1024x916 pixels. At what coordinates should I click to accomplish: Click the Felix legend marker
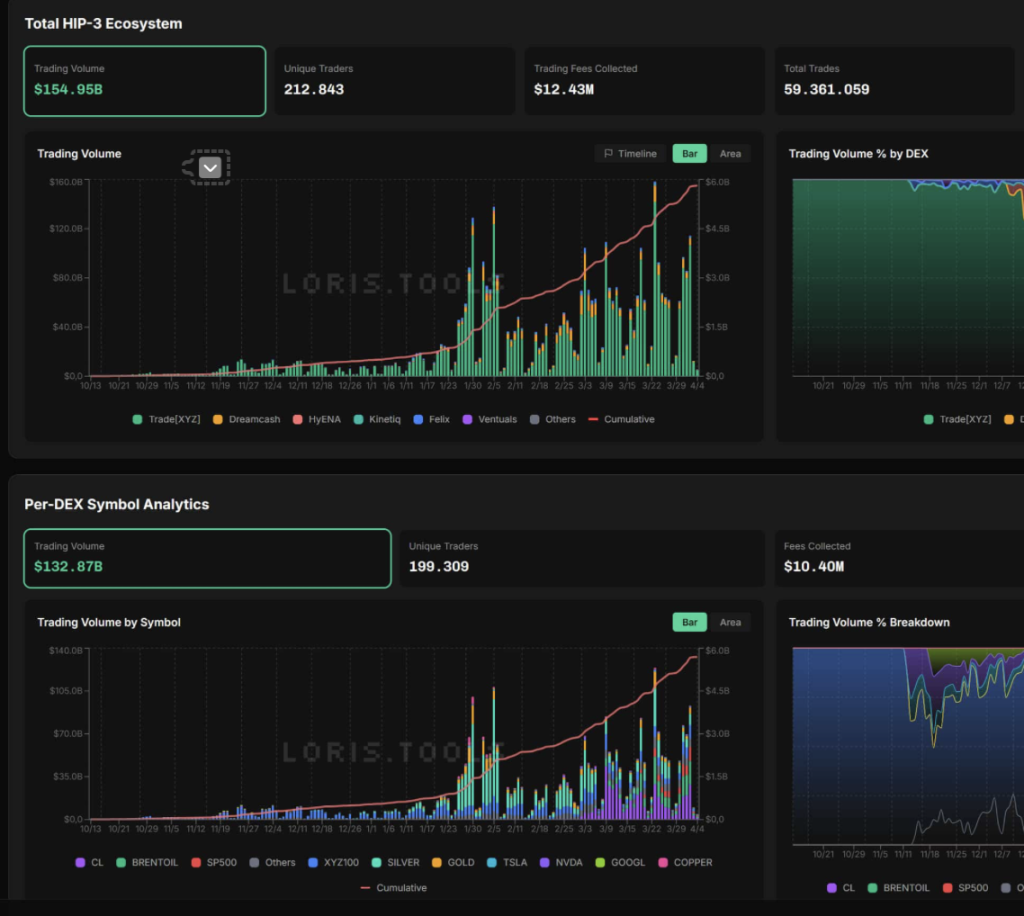(x=419, y=419)
